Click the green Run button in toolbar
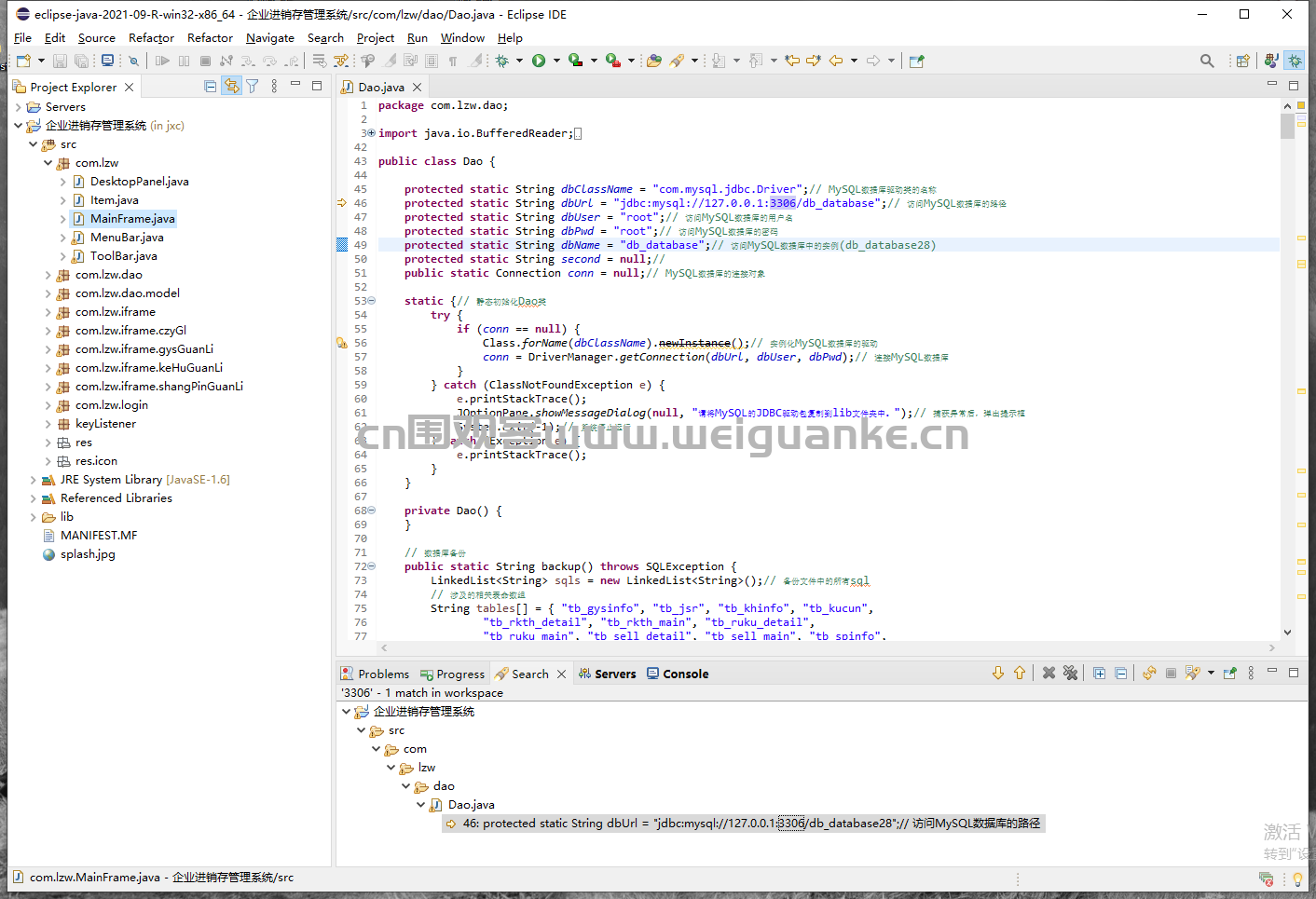This screenshot has width=1316, height=899. coord(539,61)
